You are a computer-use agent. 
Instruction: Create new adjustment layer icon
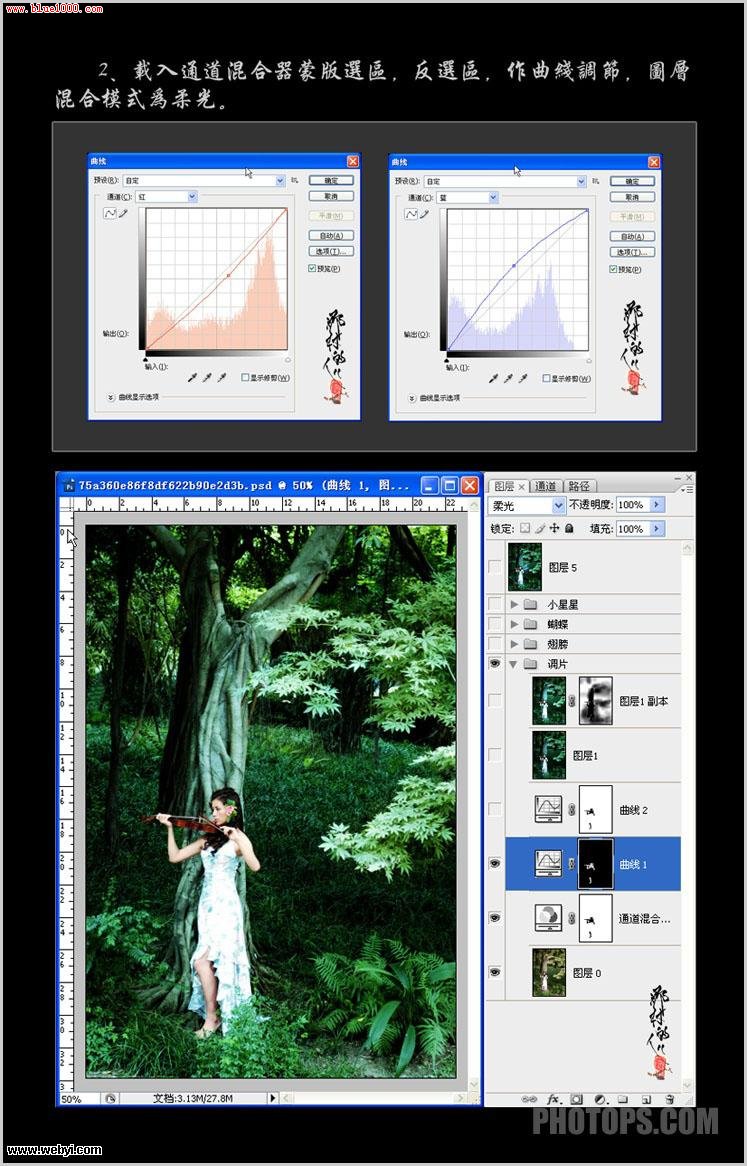[x=601, y=1098]
